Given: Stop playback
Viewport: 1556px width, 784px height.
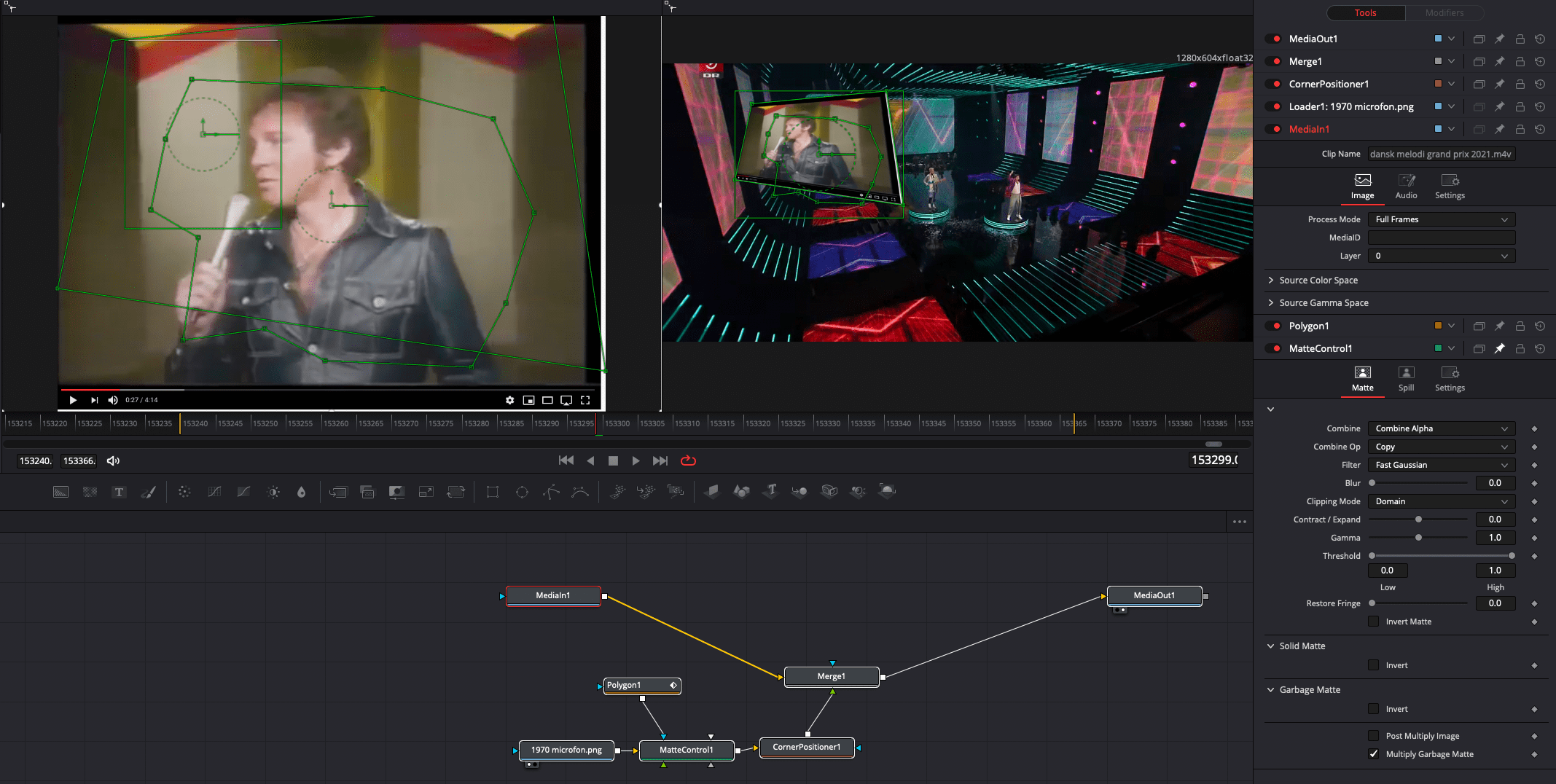Looking at the screenshot, I should click(x=613, y=460).
